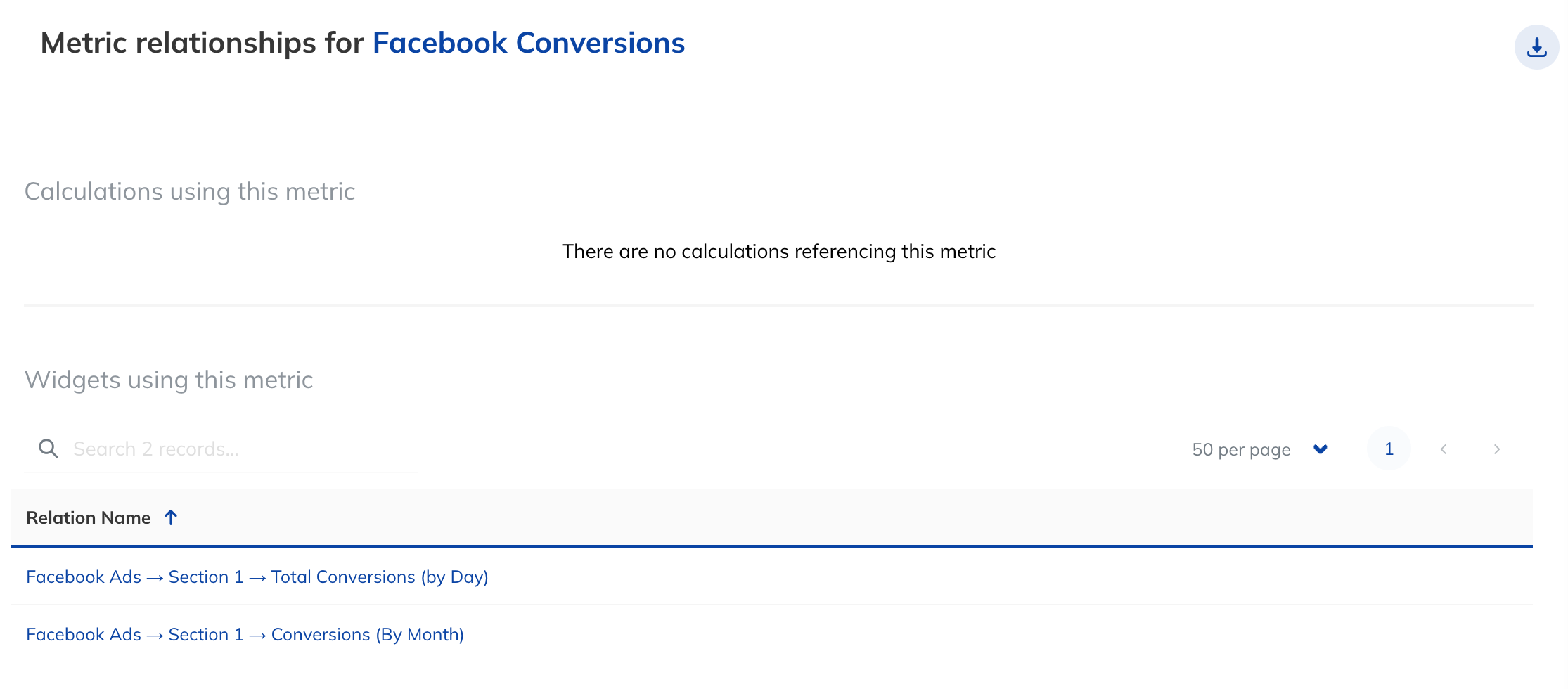Open Total Conversions (by Day) widget link
Image resolution: width=1568 pixels, height=689 pixels.
380,577
